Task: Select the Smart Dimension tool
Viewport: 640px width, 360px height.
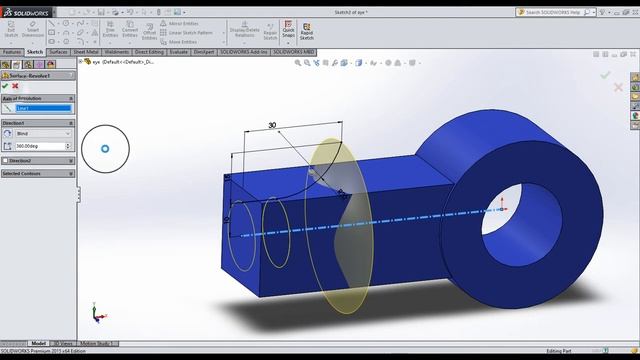Action: 33,29
